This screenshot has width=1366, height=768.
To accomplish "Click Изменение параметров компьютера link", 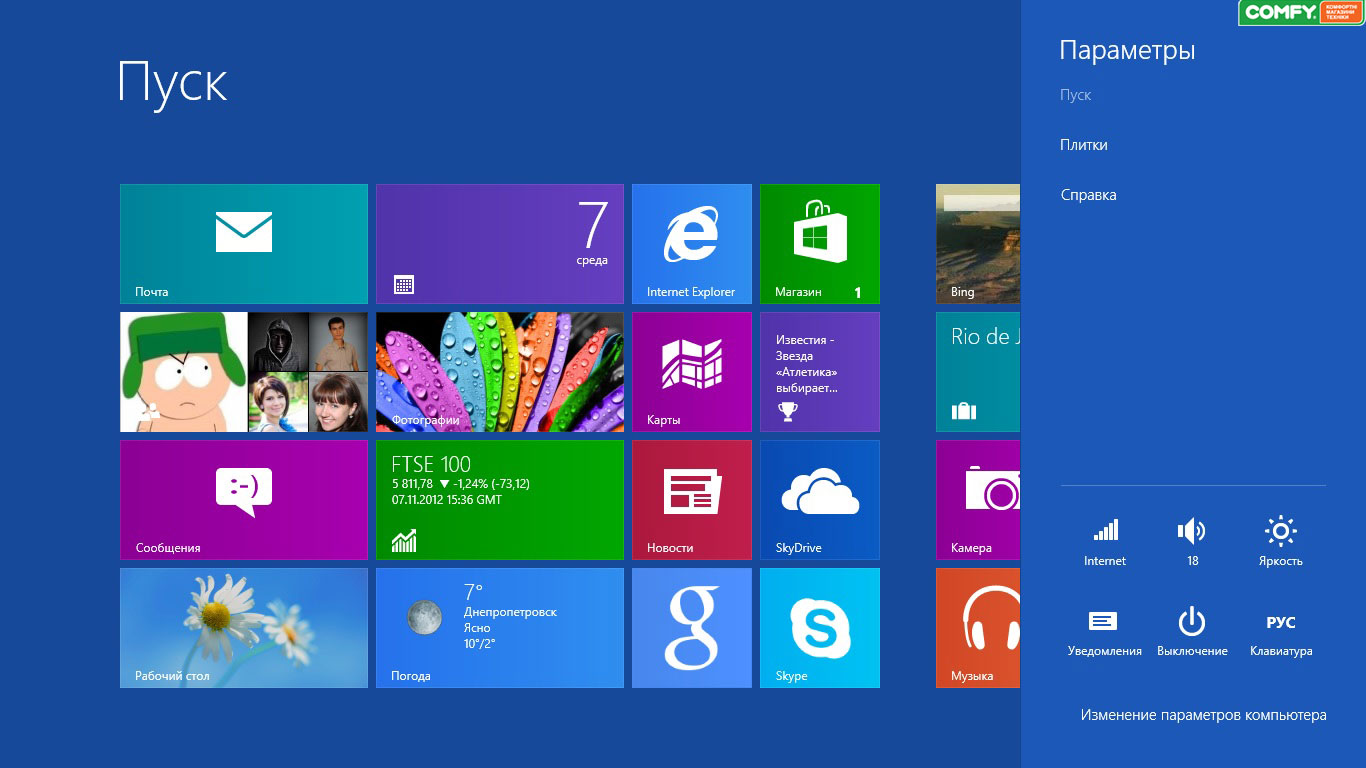I will point(1203,715).
